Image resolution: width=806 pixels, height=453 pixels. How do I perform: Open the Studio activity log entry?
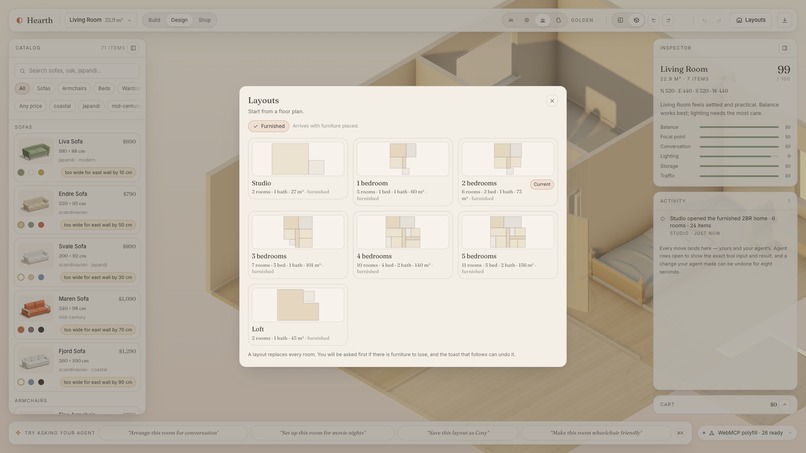pos(725,225)
